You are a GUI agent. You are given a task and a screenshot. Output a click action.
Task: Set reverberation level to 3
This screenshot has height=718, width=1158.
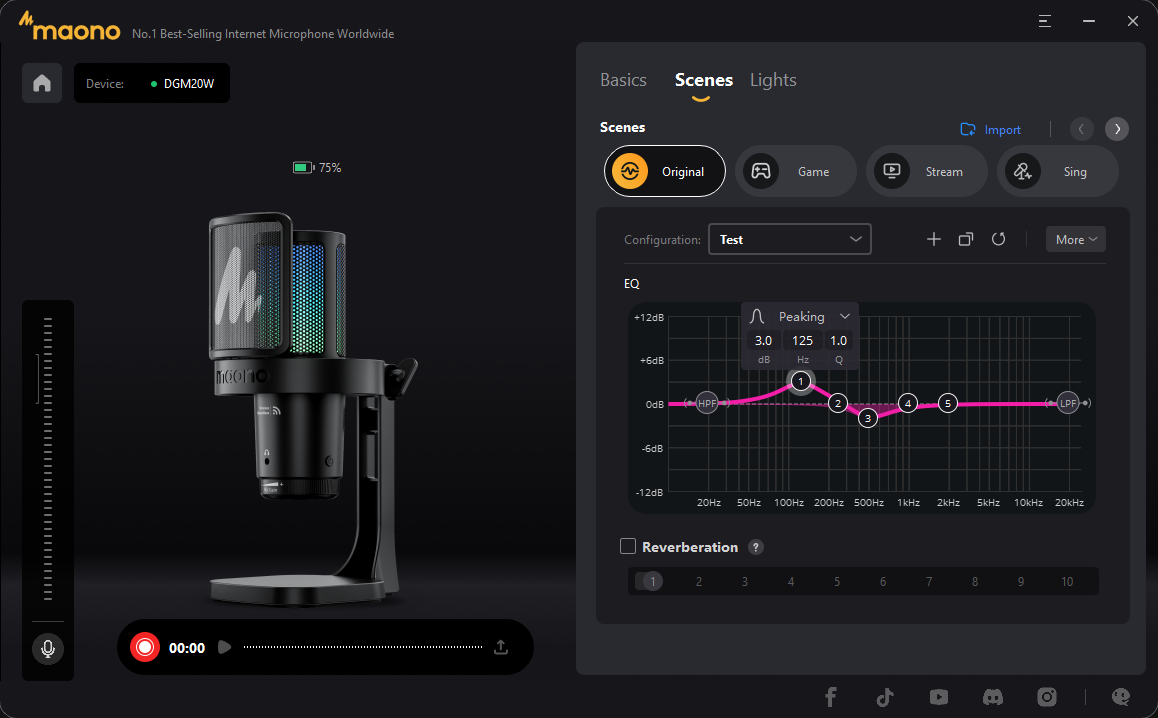tap(744, 581)
